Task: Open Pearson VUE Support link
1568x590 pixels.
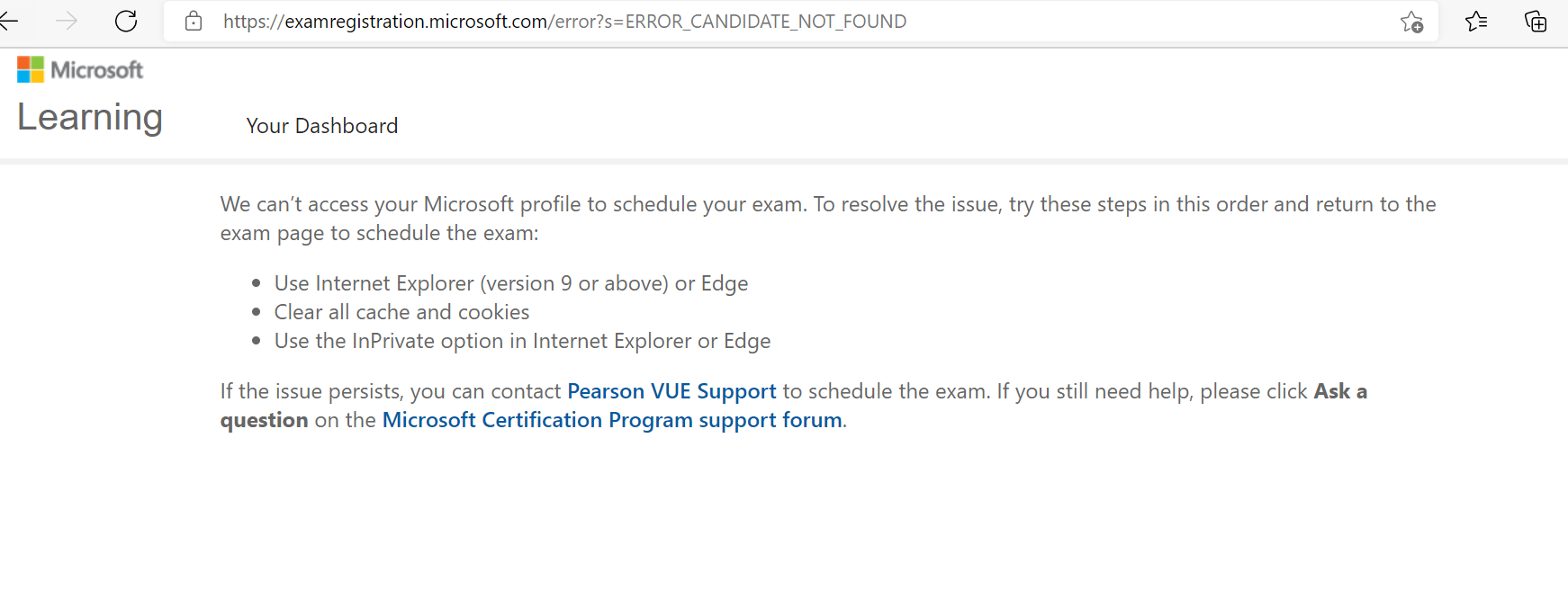Action: [671, 390]
